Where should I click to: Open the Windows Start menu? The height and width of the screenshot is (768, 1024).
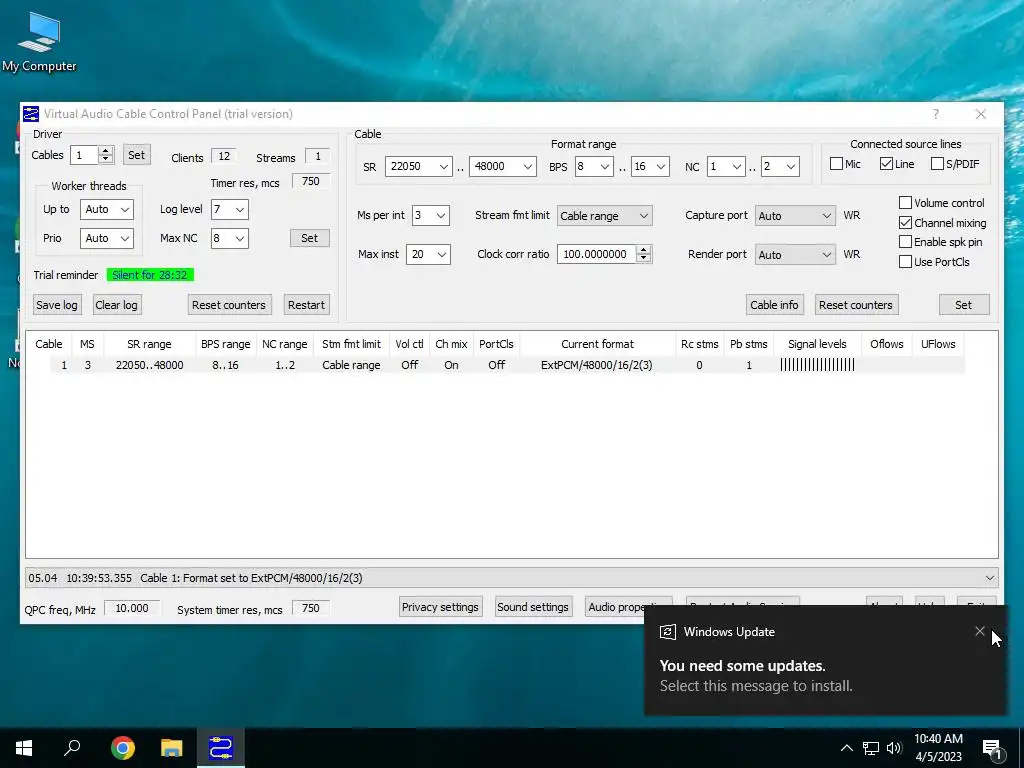point(24,748)
